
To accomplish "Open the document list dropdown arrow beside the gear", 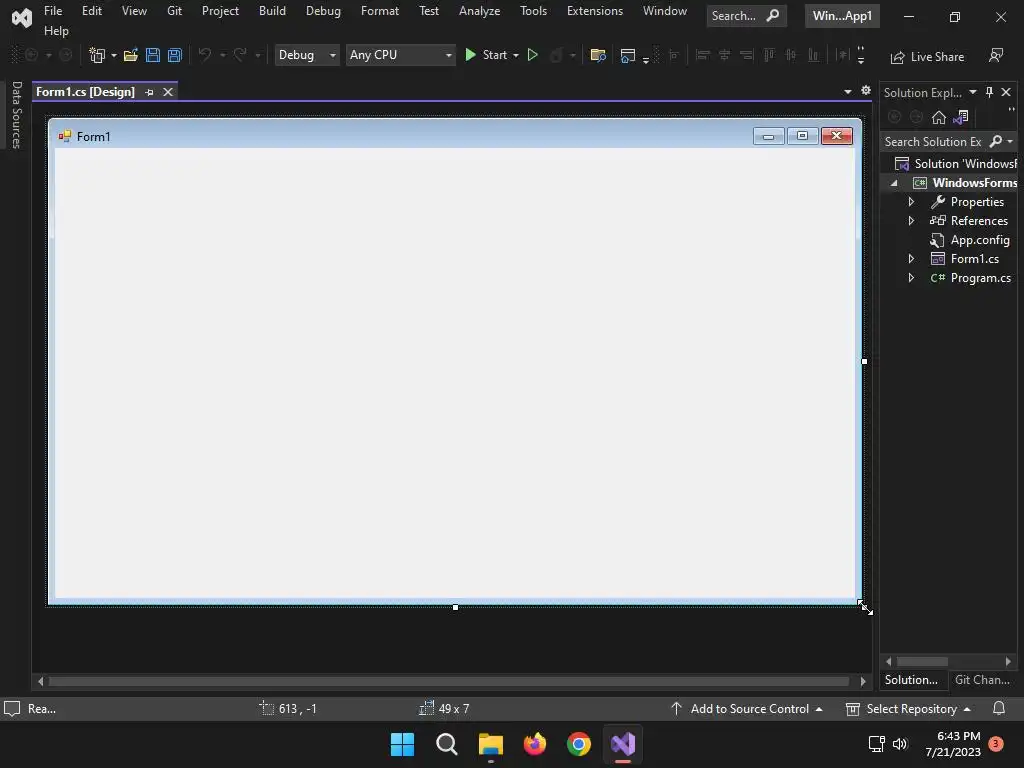I will pyautogui.click(x=848, y=91).
